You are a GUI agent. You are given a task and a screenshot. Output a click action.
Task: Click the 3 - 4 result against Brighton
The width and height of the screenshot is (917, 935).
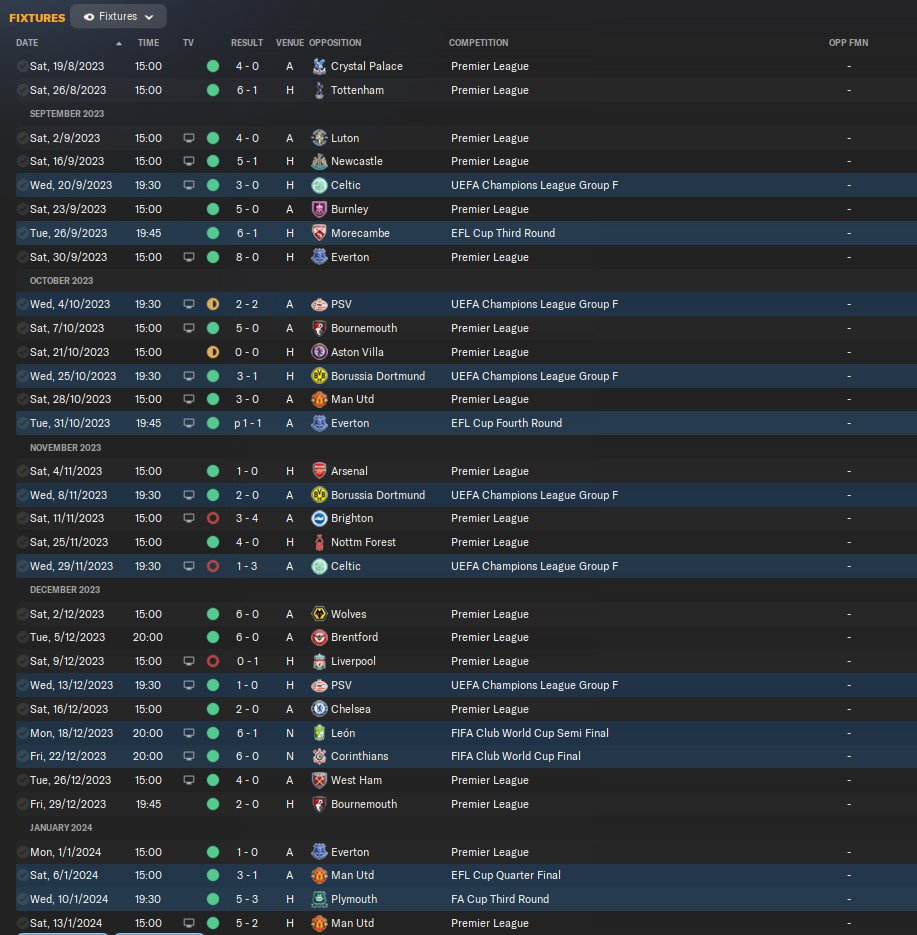(x=247, y=518)
